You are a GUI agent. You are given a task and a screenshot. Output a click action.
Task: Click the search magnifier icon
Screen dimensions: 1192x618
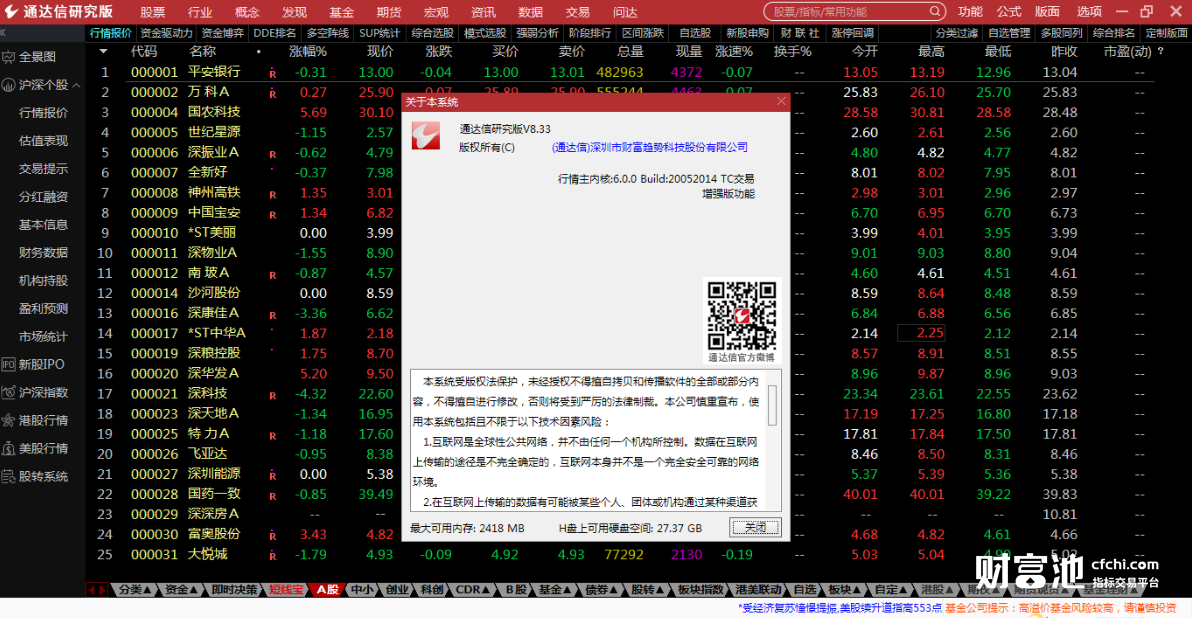934,11
